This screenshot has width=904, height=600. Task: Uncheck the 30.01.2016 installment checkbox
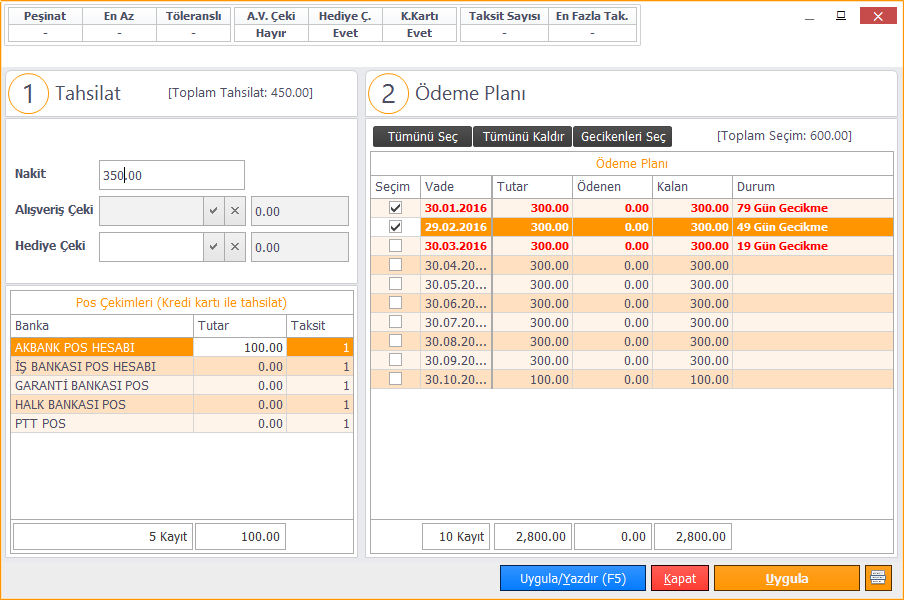tap(395, 208)
